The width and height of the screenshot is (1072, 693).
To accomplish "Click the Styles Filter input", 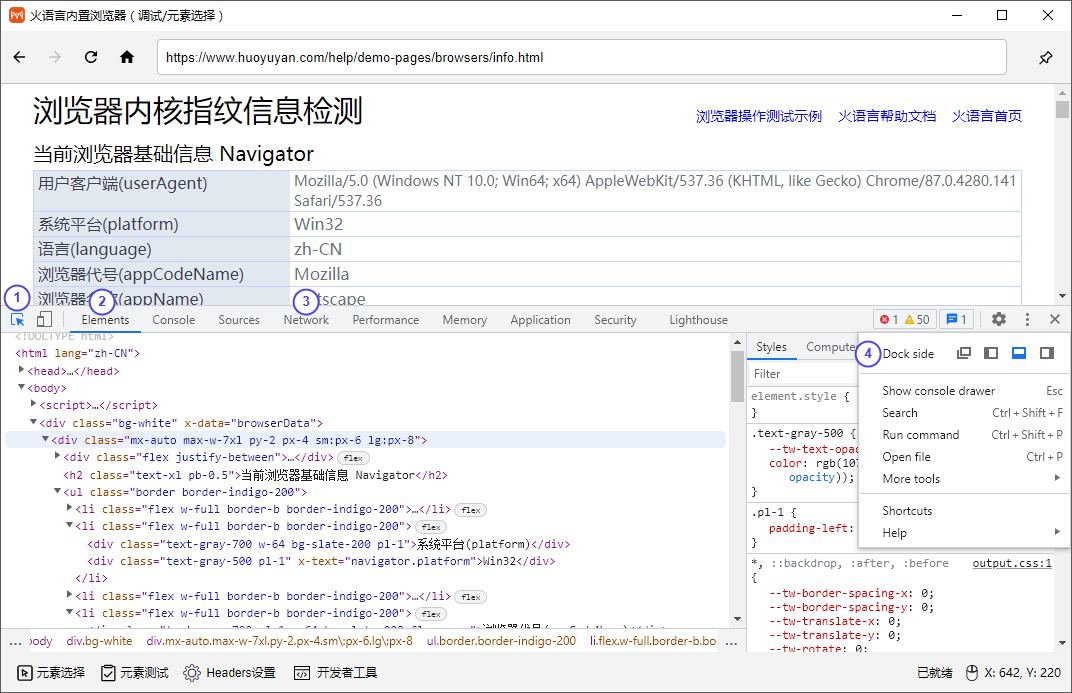I will 803,374.
